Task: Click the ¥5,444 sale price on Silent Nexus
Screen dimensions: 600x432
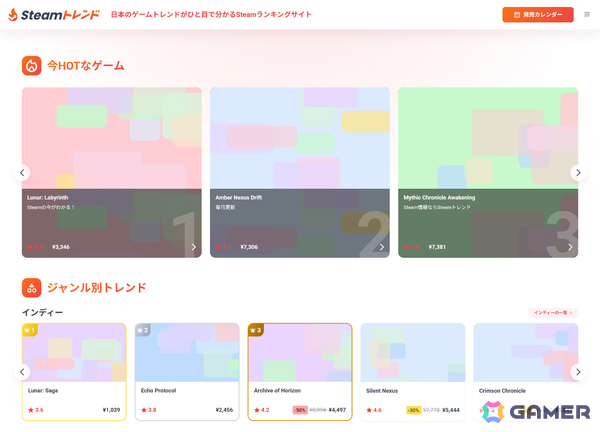Action: pos(451,410)
